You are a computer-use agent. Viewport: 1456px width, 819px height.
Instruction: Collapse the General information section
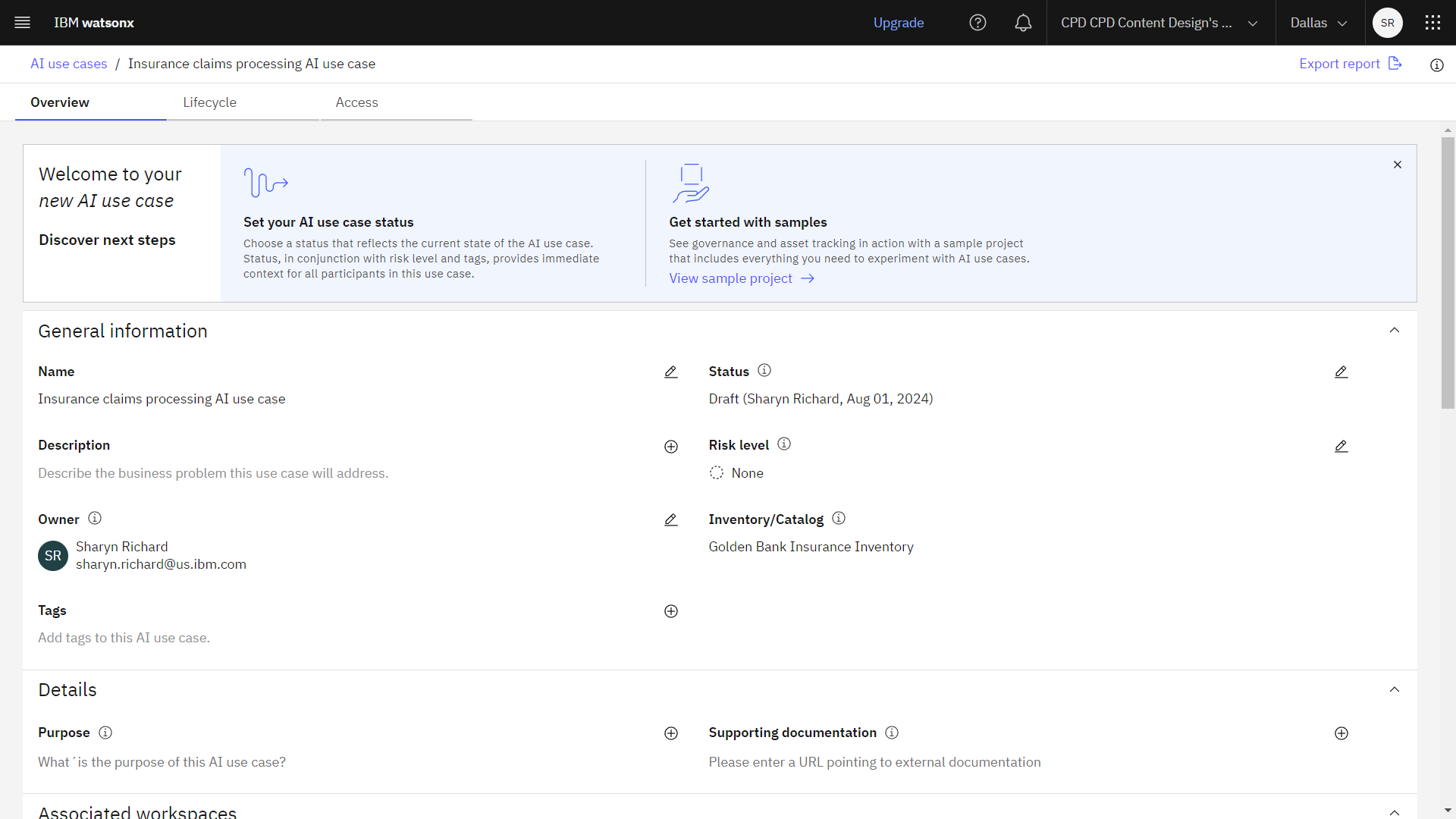pyautogui.click(x=1395, y=330)
